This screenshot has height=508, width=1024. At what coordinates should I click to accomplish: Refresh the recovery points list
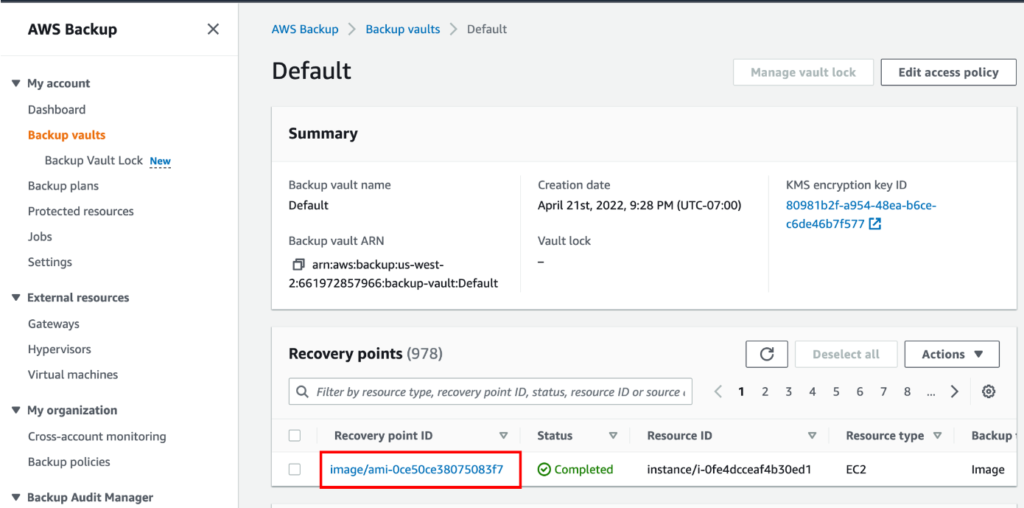click(x=767, y=355)
